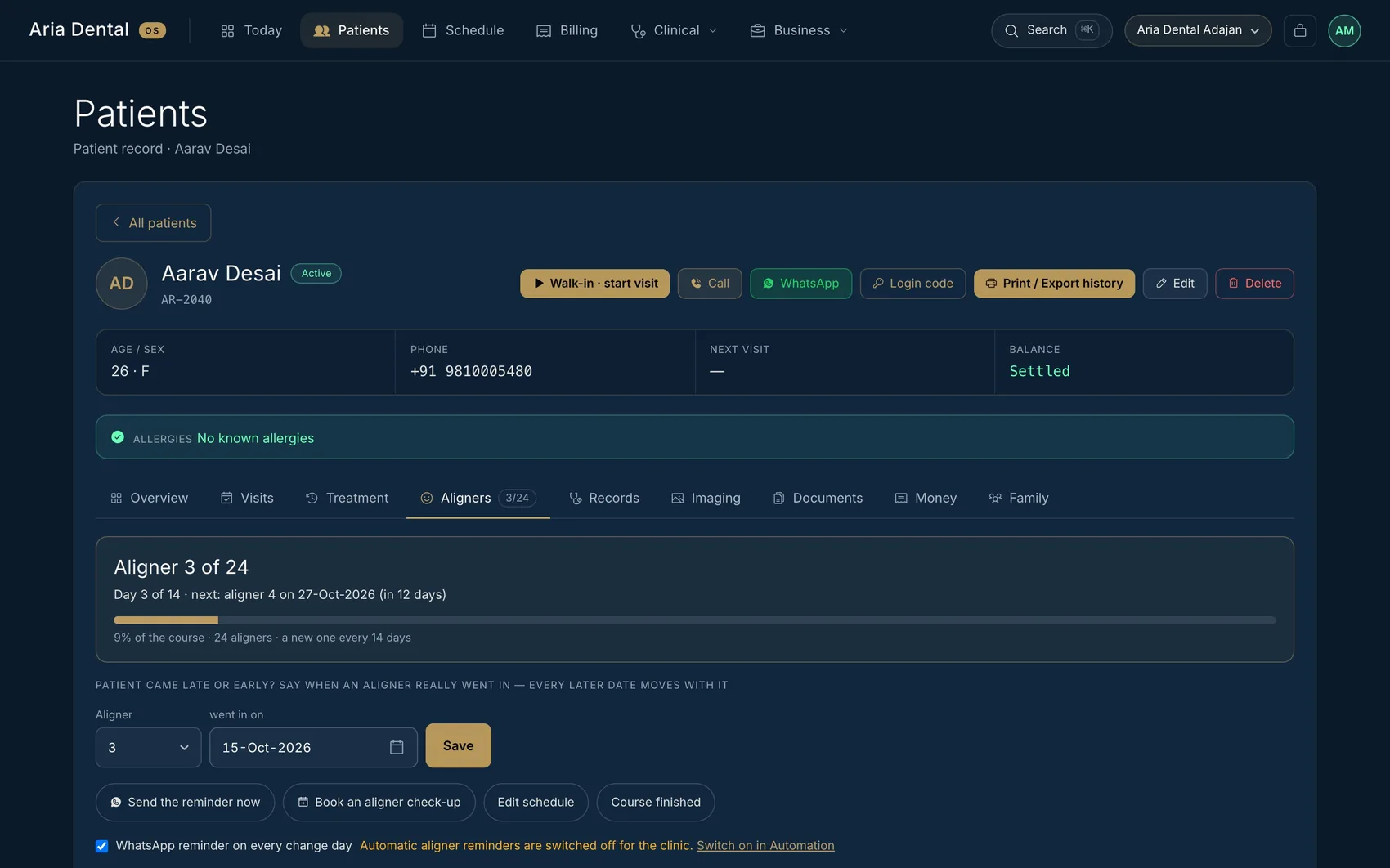1390x868 pixels.
Task: Message patient via WhatsApp button
Action: point(800,284)
